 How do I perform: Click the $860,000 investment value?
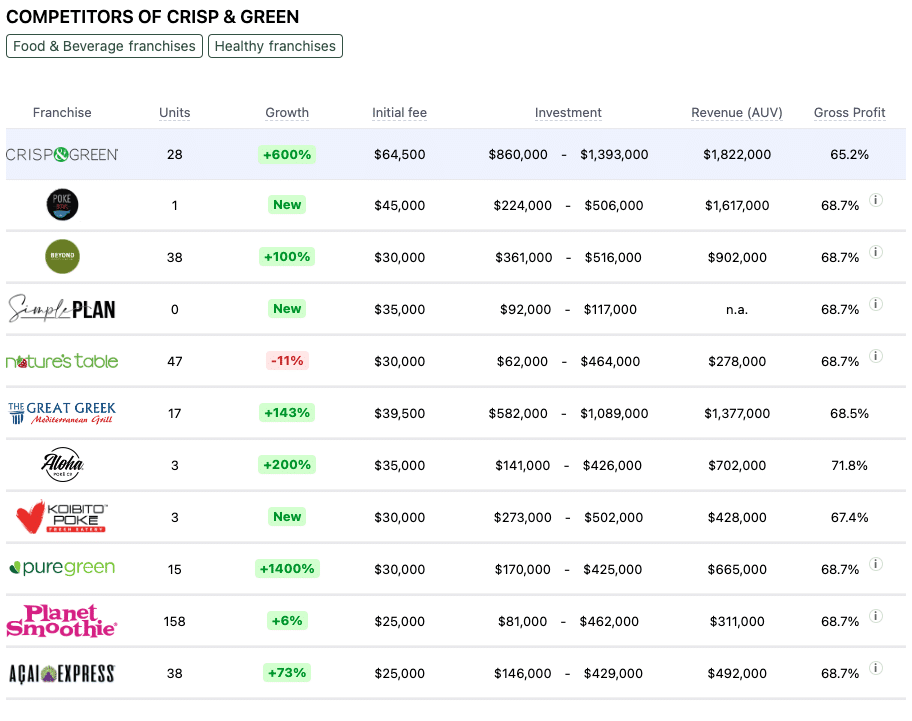(x=518, y=155)
